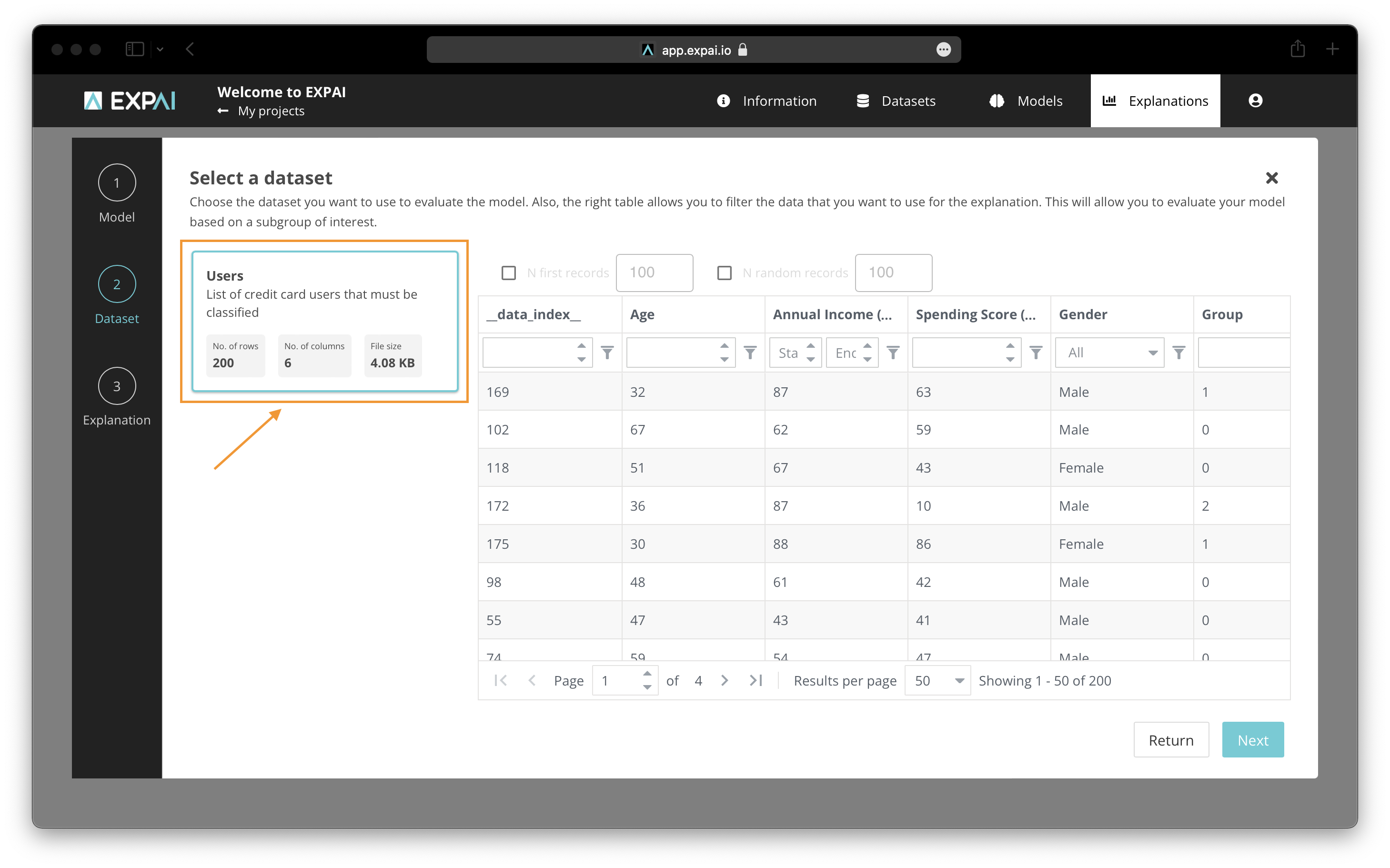This screenshot has height=868, width=1390.
Task: Click the N first records number field
Action: coord(654,273)
